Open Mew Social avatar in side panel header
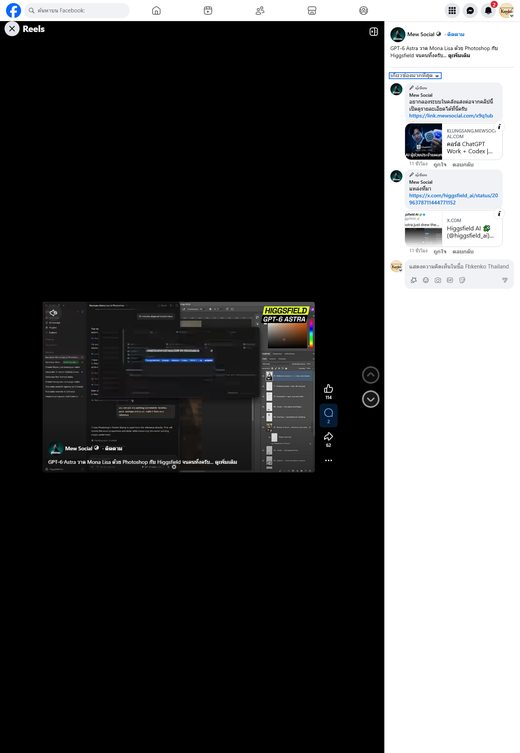The width and height of the screenshot is (520, 753). pos(398,35)
